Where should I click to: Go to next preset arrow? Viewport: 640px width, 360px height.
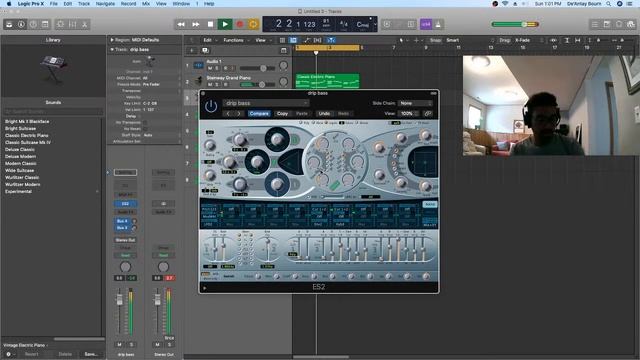239,113
